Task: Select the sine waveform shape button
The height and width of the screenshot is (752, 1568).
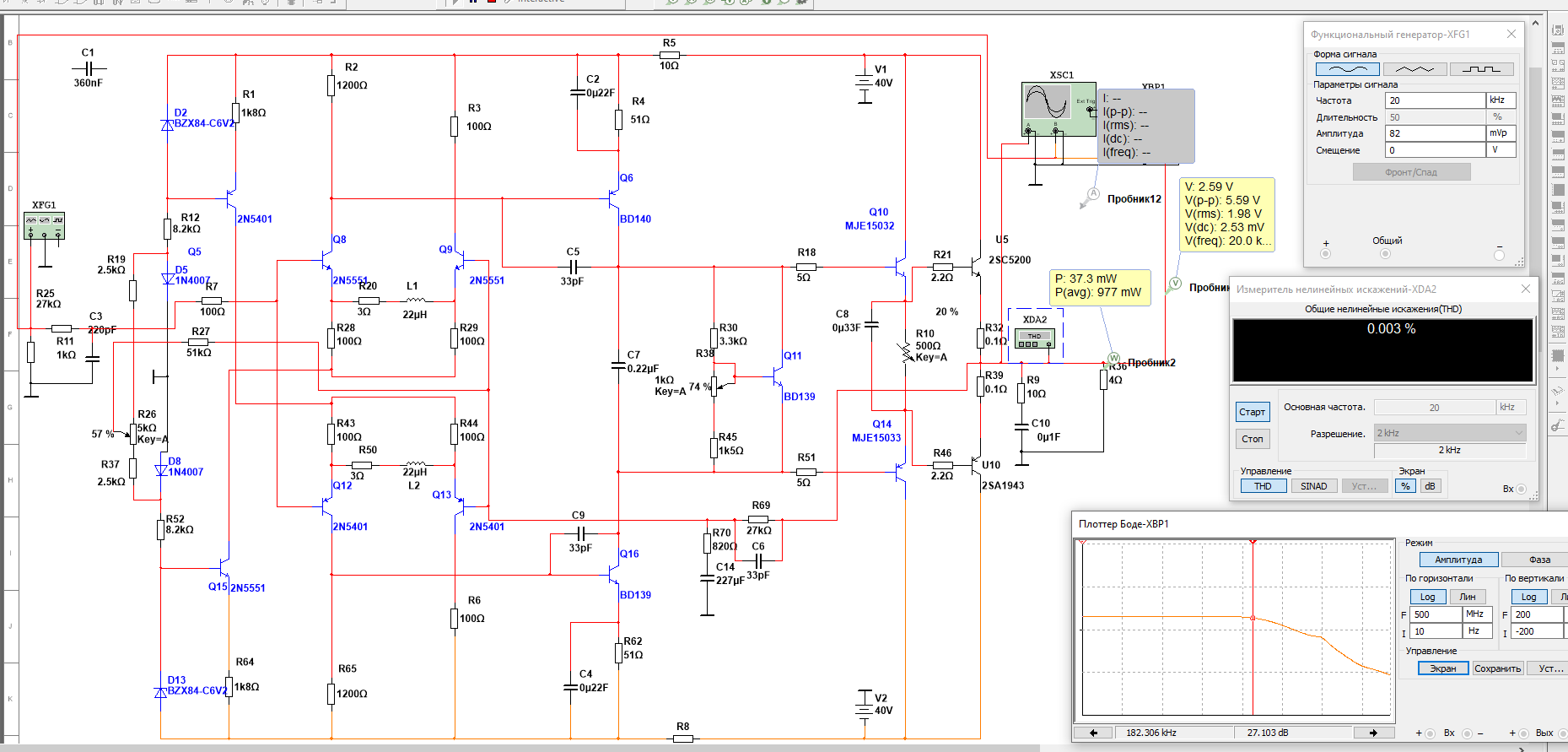Action: coord(1347,69)
